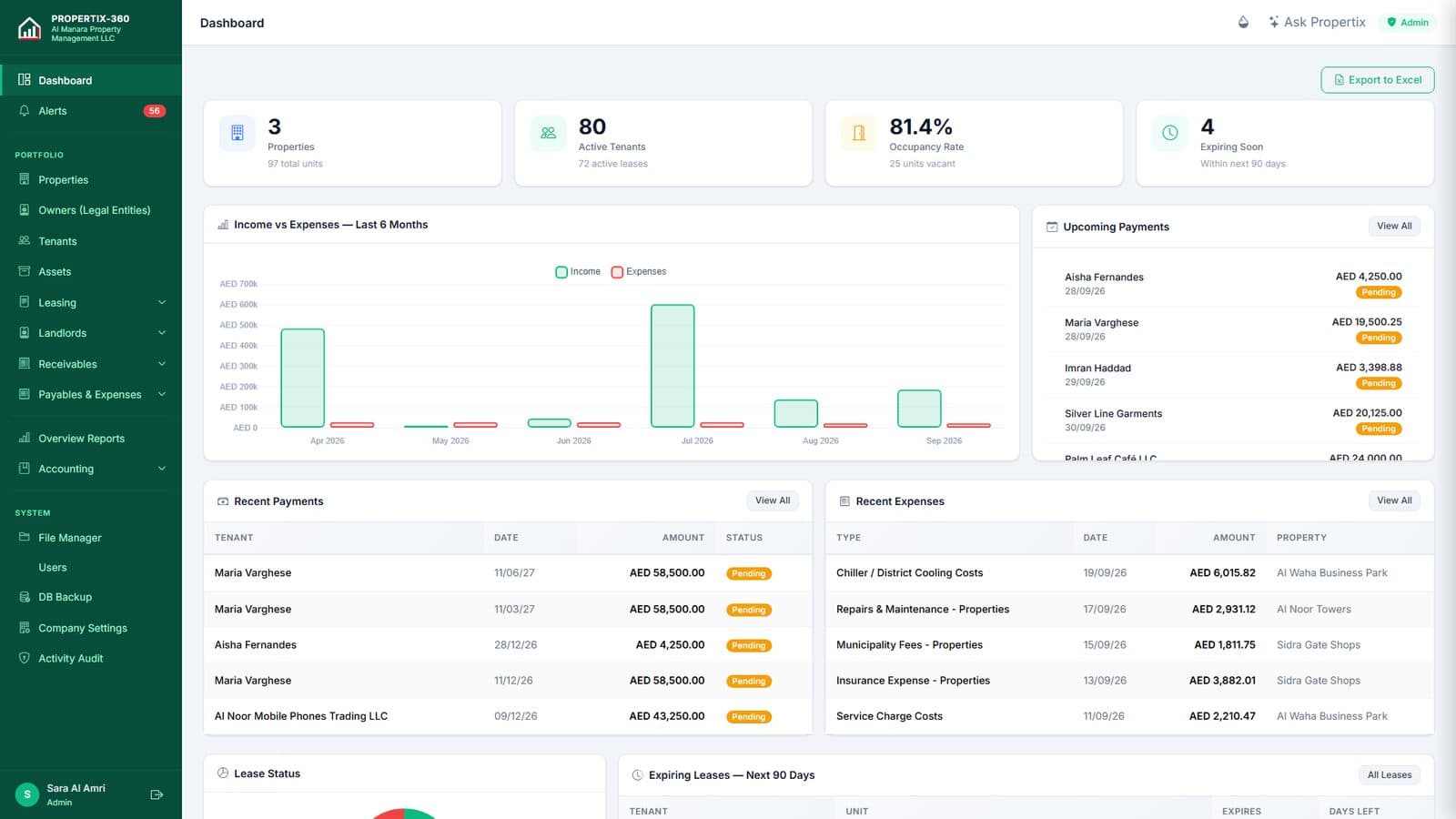1456x819 pixels.
Task: Open the Dashboard menu item
Action: pos(91,80)
